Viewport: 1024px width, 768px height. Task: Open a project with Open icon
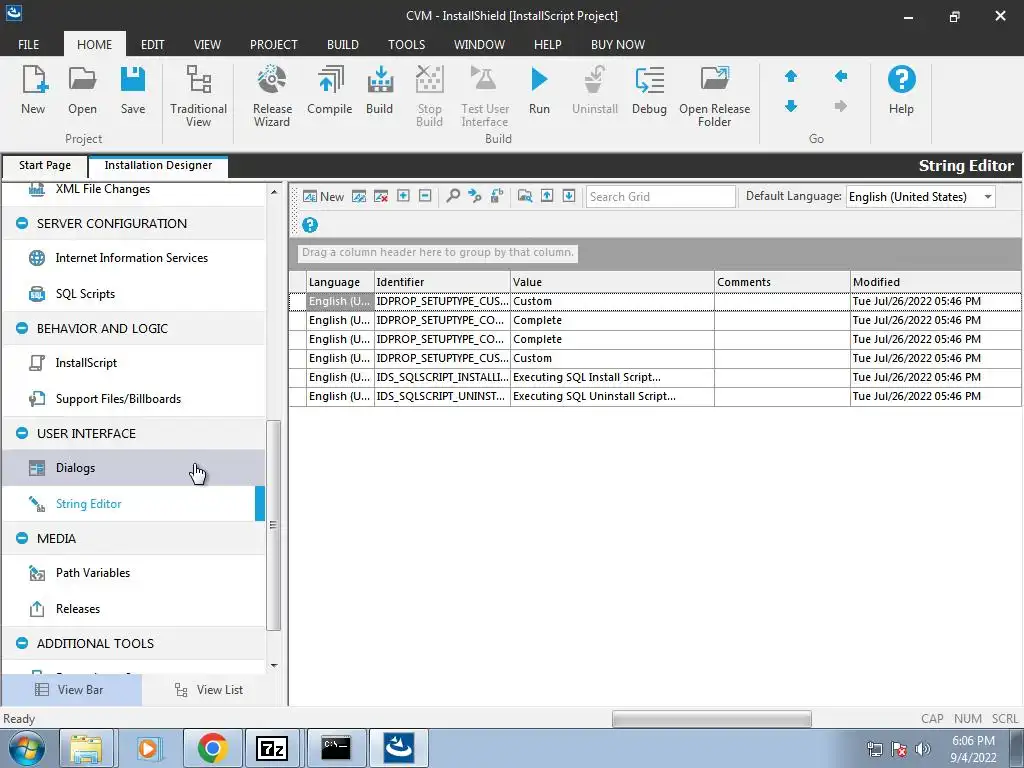82,91
